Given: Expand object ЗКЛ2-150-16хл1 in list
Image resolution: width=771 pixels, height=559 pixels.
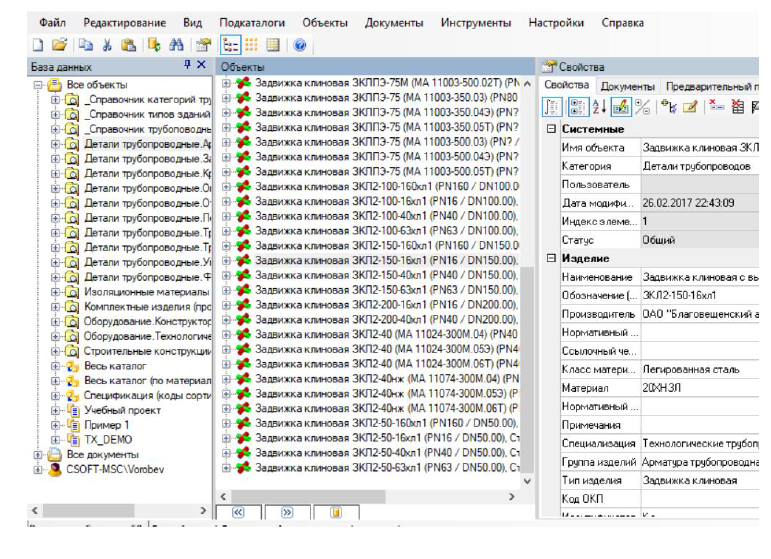Looking at the screenshot, I should [x=226, y=261].
